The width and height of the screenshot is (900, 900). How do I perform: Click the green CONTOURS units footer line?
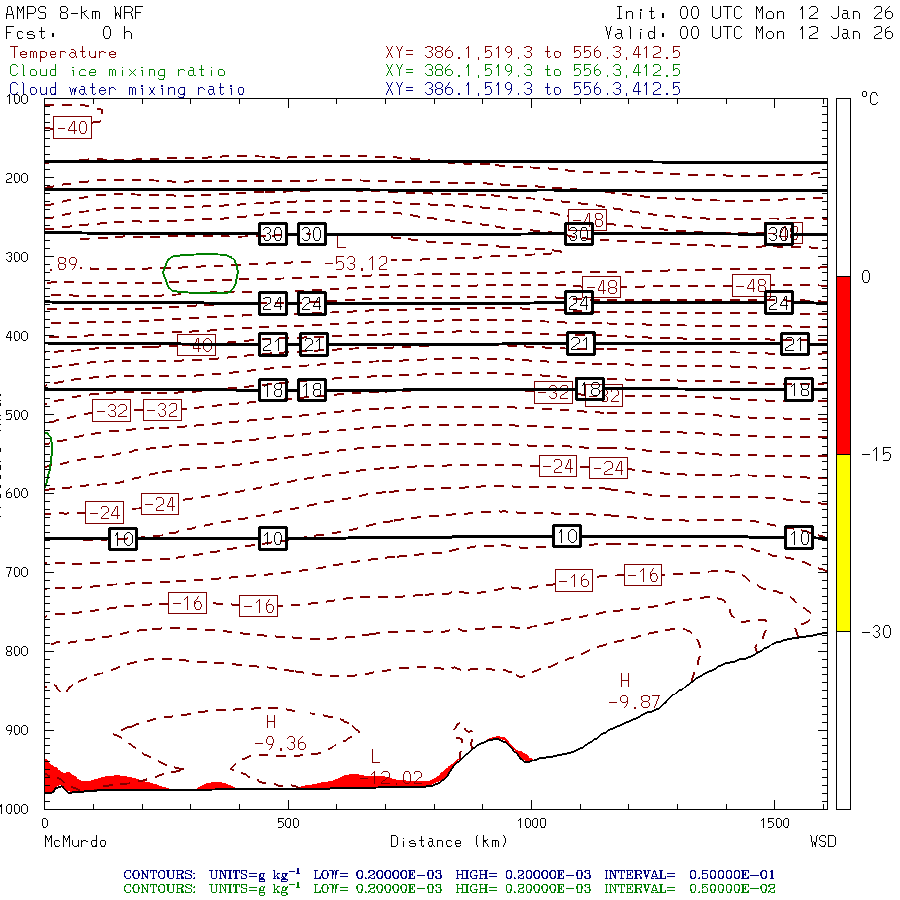pyautogui.click(x=449, y=889)
